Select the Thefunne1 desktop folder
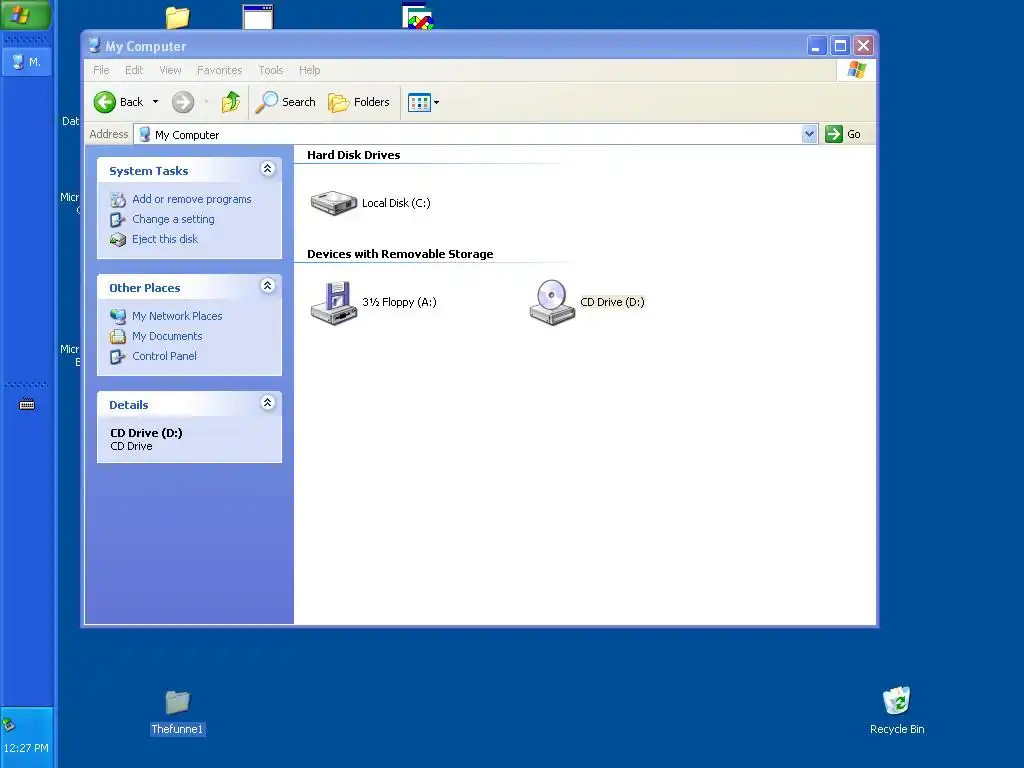Screen dimensions: 1024x768 [177, 712]
